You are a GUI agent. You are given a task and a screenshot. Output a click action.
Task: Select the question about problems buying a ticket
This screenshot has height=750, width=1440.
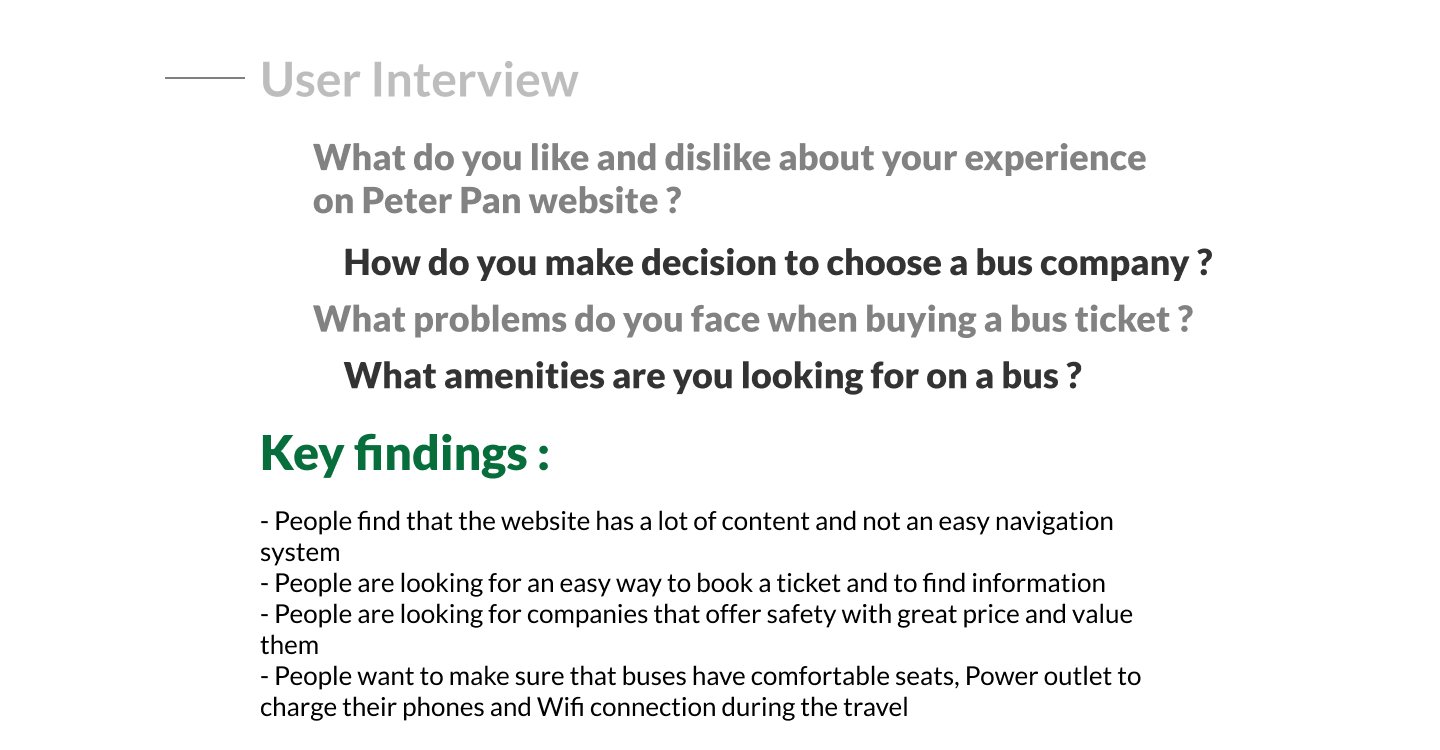[752, 320]
